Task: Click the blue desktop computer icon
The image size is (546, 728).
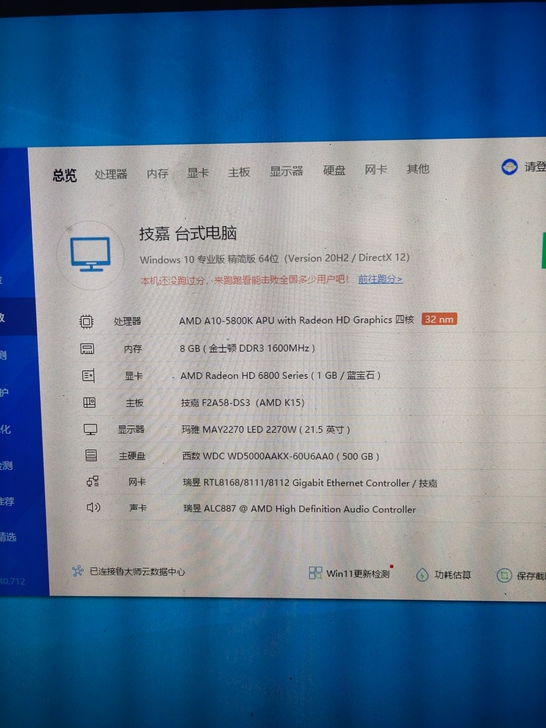Action: (x=91, y=254)
